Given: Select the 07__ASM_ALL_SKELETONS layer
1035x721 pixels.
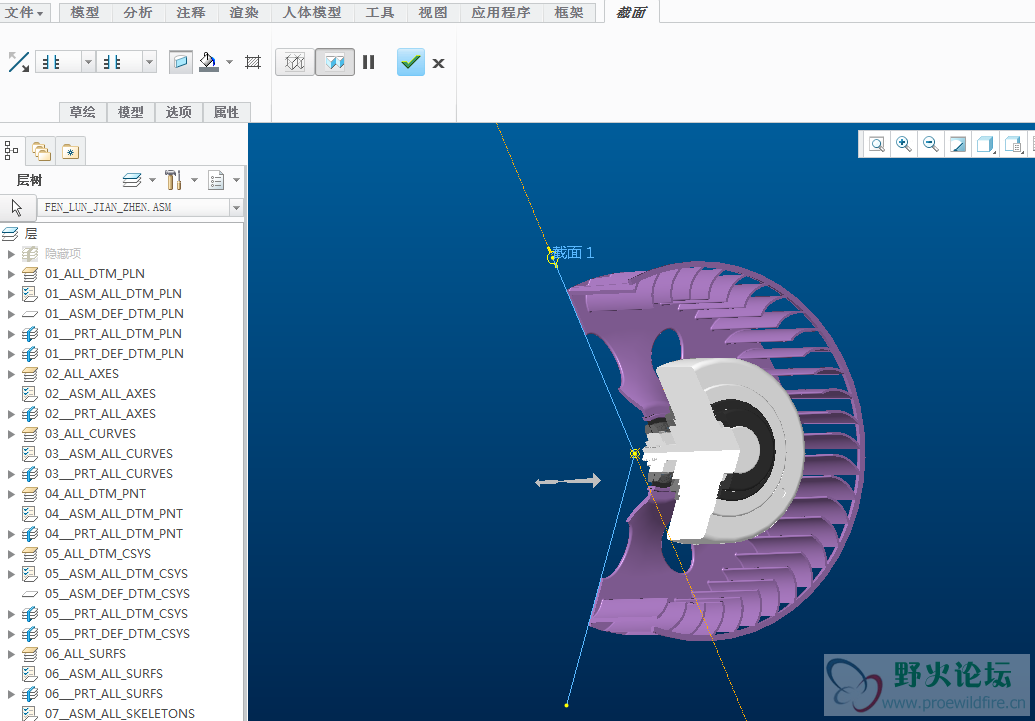Looking at the screenshot, I should (119, 713).
